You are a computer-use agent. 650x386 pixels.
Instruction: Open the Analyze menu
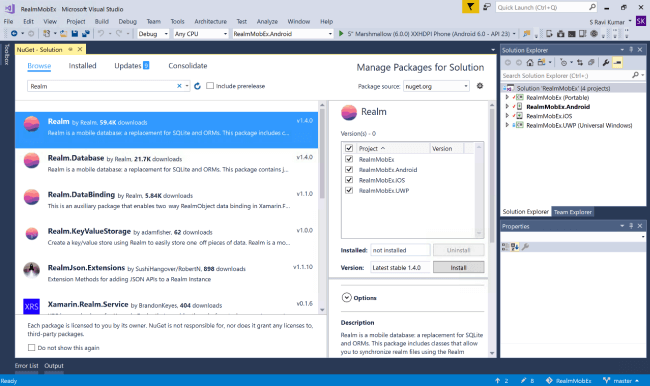(x=267, y=21)
